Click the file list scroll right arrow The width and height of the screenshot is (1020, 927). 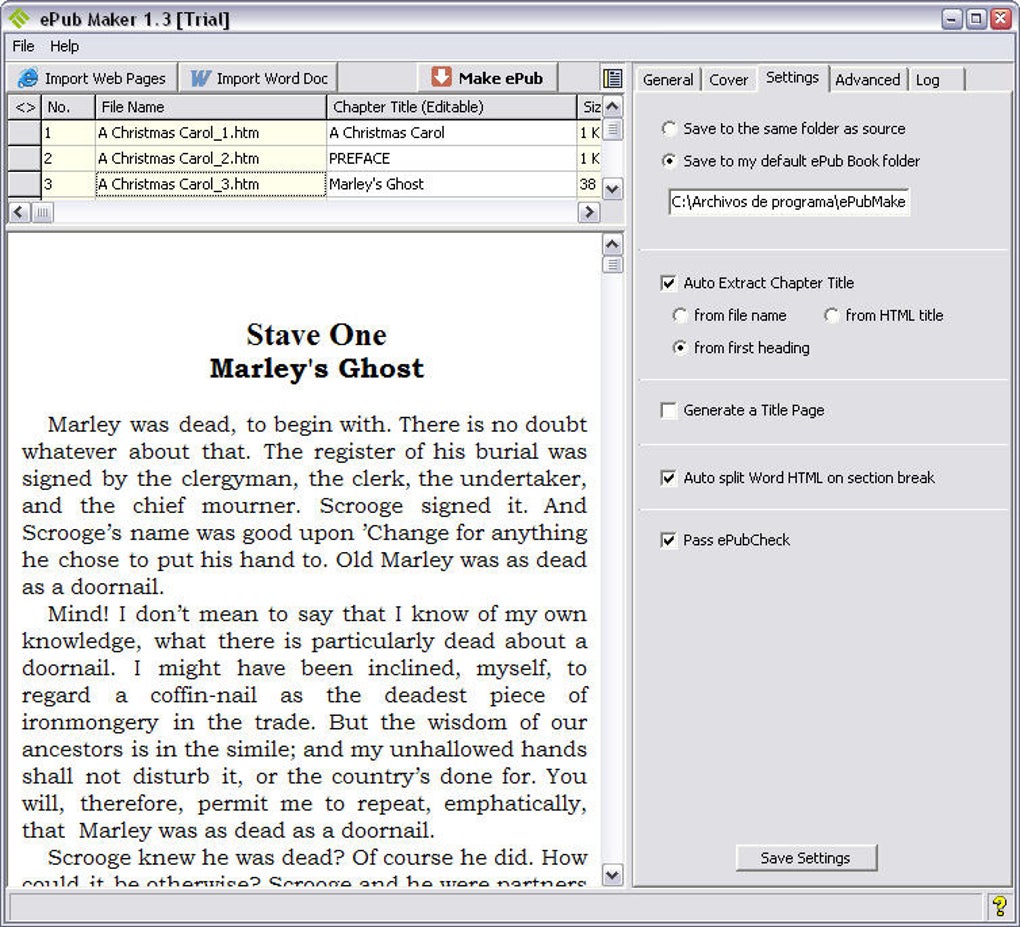click(x=589, y=212)
